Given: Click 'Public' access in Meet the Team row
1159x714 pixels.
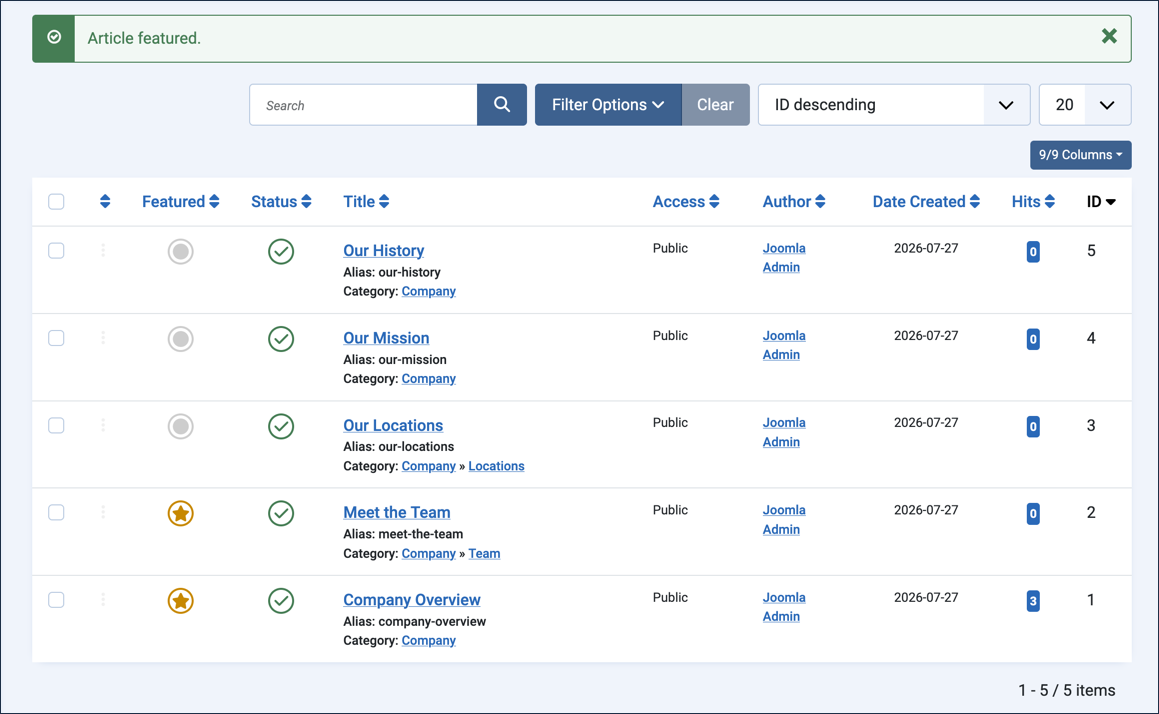Looking at the screenshot, I should [x=670, y=510].
